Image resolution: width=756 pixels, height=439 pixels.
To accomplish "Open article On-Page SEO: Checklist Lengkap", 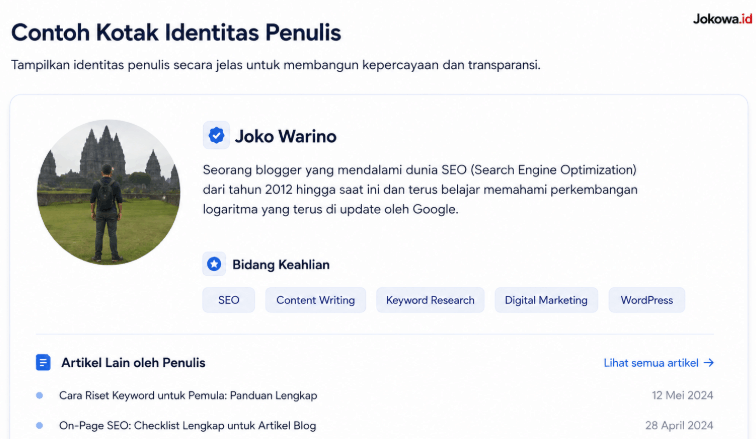I will coord(188,426).
